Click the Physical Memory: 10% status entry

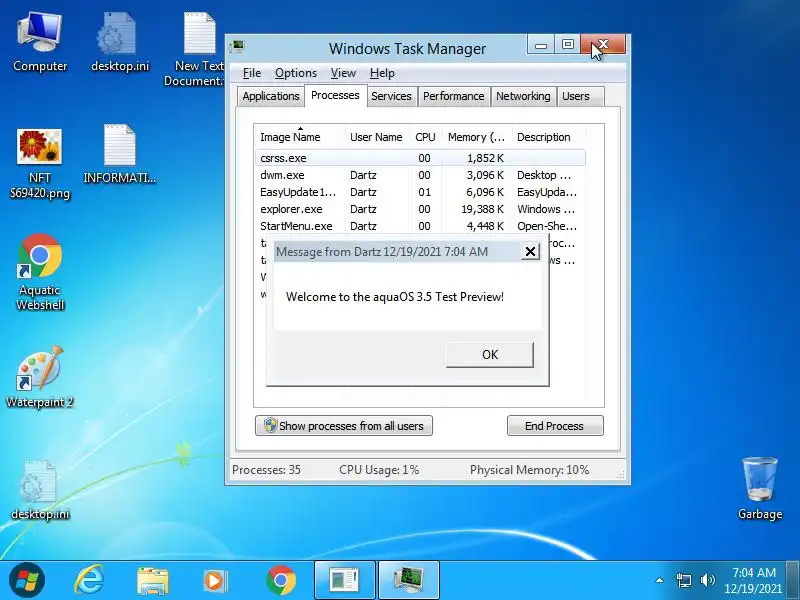click(x=530, y=470)
